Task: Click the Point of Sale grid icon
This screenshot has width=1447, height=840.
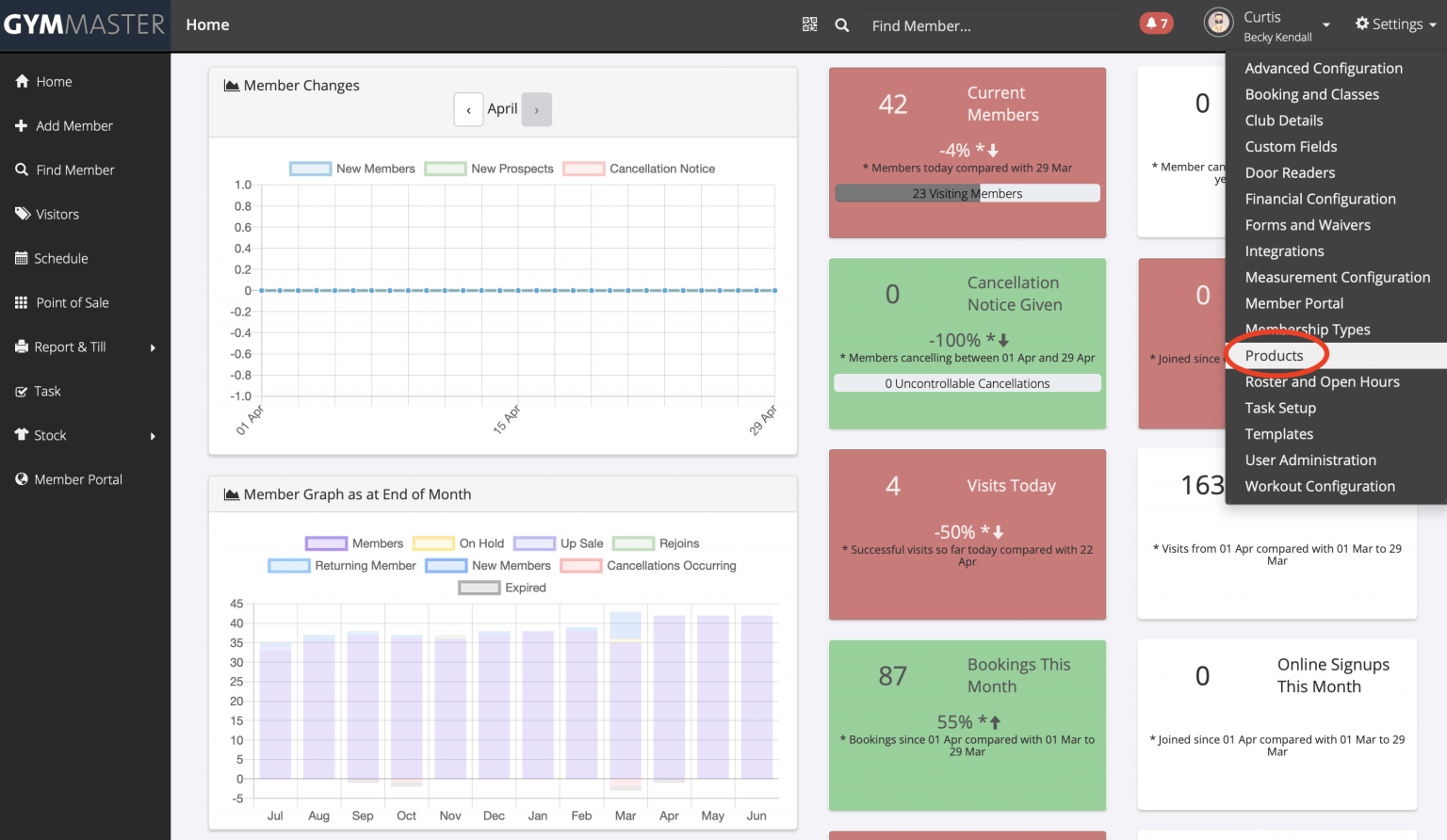Action: (x=22, y=302)
